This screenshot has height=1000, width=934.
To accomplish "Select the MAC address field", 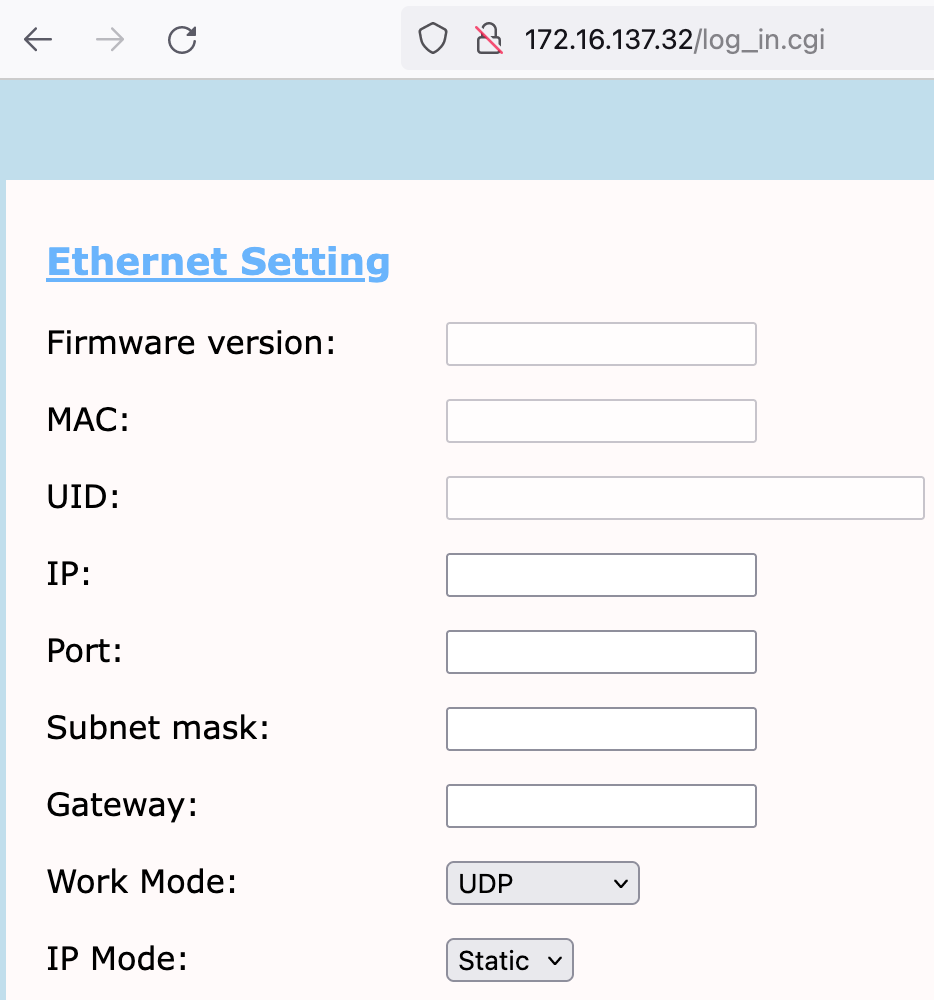I will coord(601,421).
